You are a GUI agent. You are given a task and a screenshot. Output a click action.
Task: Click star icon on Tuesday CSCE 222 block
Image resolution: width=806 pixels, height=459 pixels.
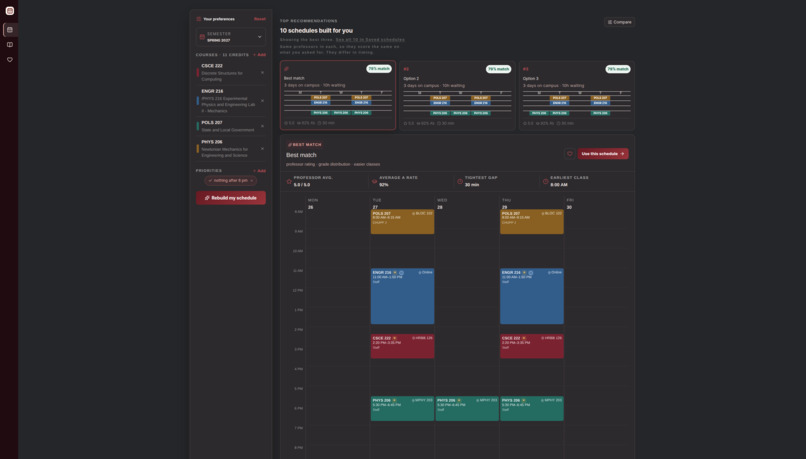[x=395, y=338]
